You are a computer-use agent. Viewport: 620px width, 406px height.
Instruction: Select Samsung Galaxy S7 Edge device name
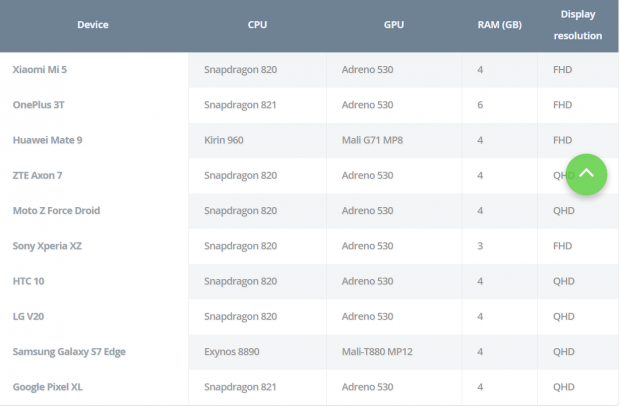point(69,352)
